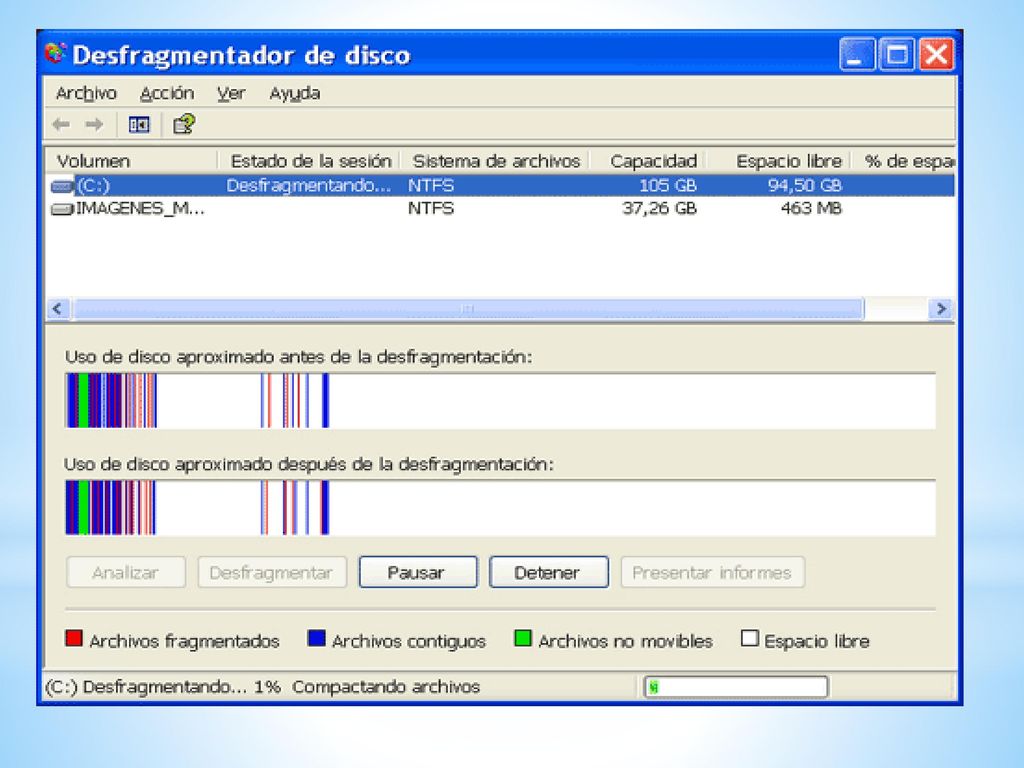Click the Compactando archivos status text
1024x768 pixels.
point(386,687)
